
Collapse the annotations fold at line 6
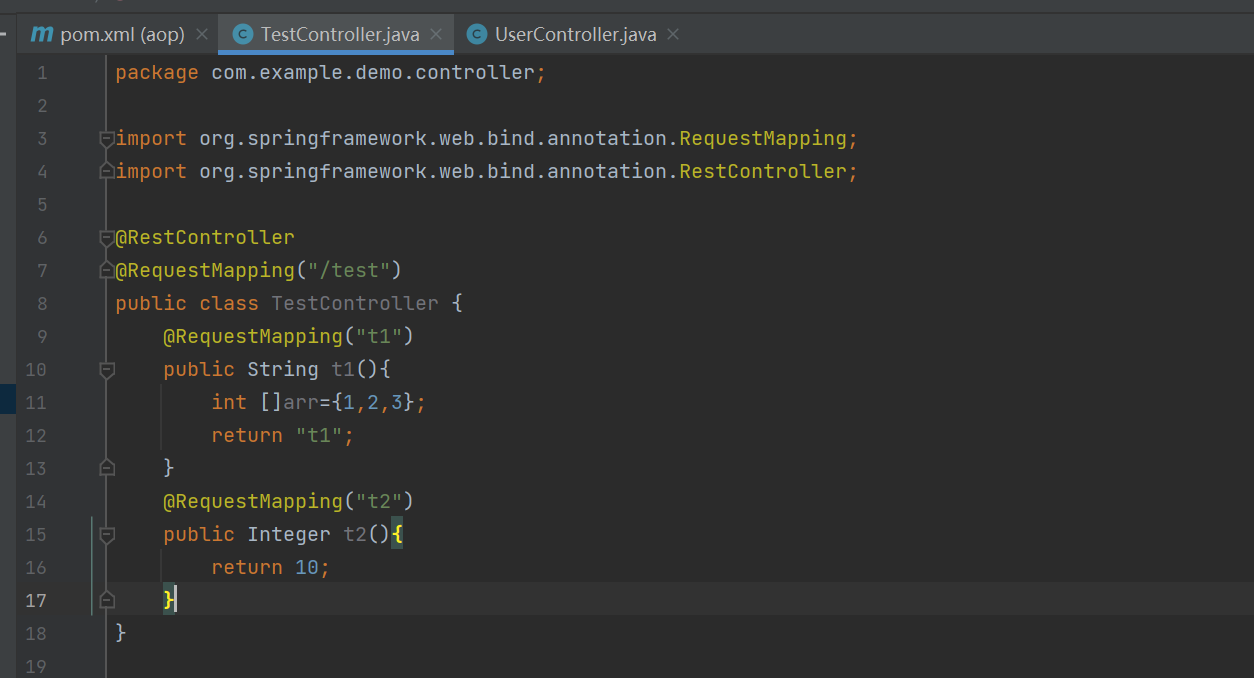tap(107, 238)
